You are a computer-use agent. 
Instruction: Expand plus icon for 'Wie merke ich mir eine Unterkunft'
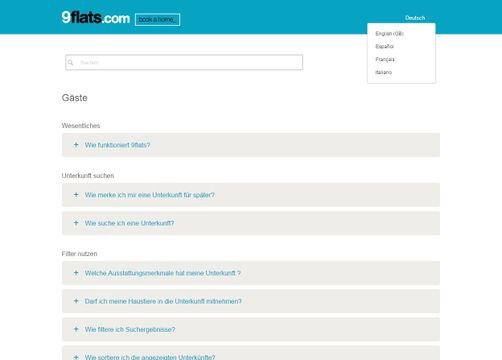[x=76, y=195]
